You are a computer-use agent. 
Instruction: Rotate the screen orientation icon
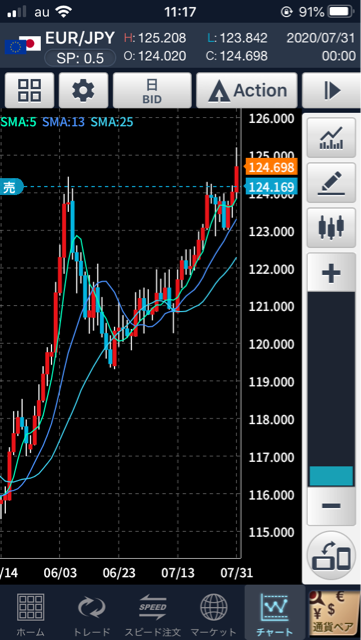pos(331,556)
